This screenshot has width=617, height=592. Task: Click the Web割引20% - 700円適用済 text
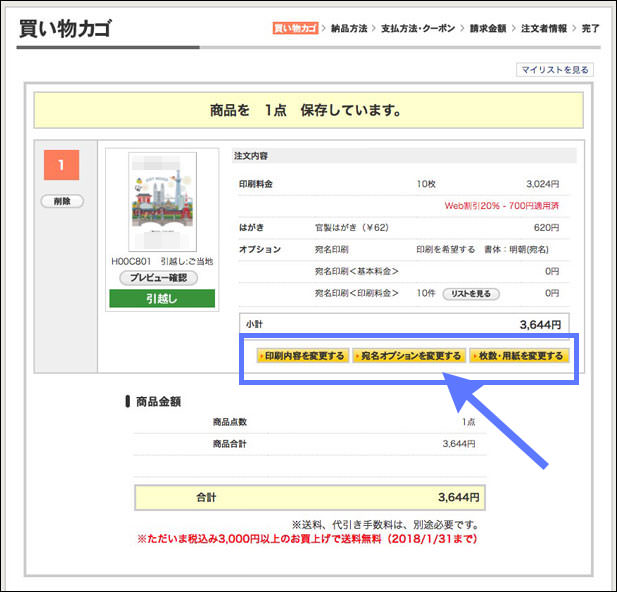pos(501,205)
